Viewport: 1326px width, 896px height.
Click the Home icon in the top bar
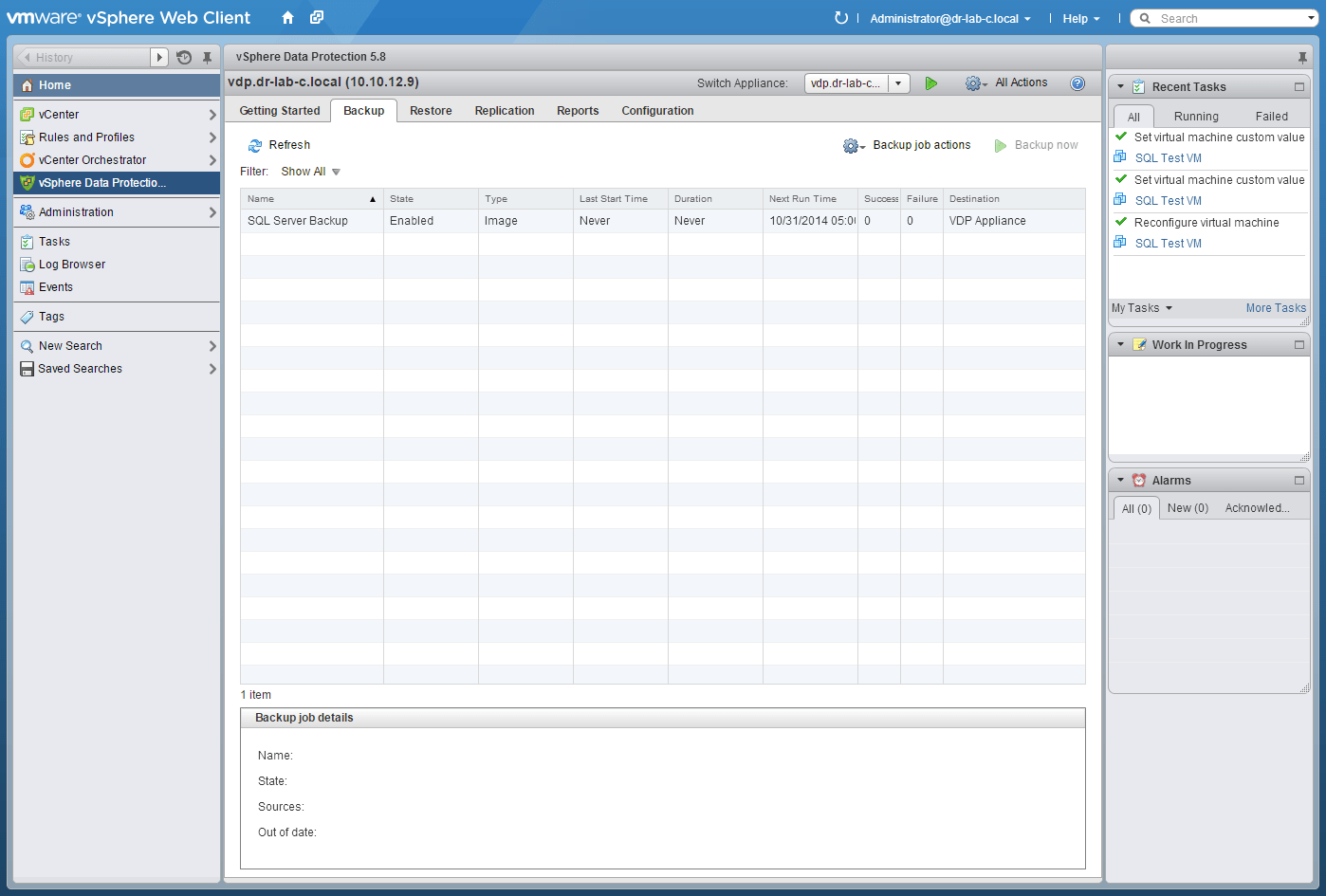tap(287, 17)
